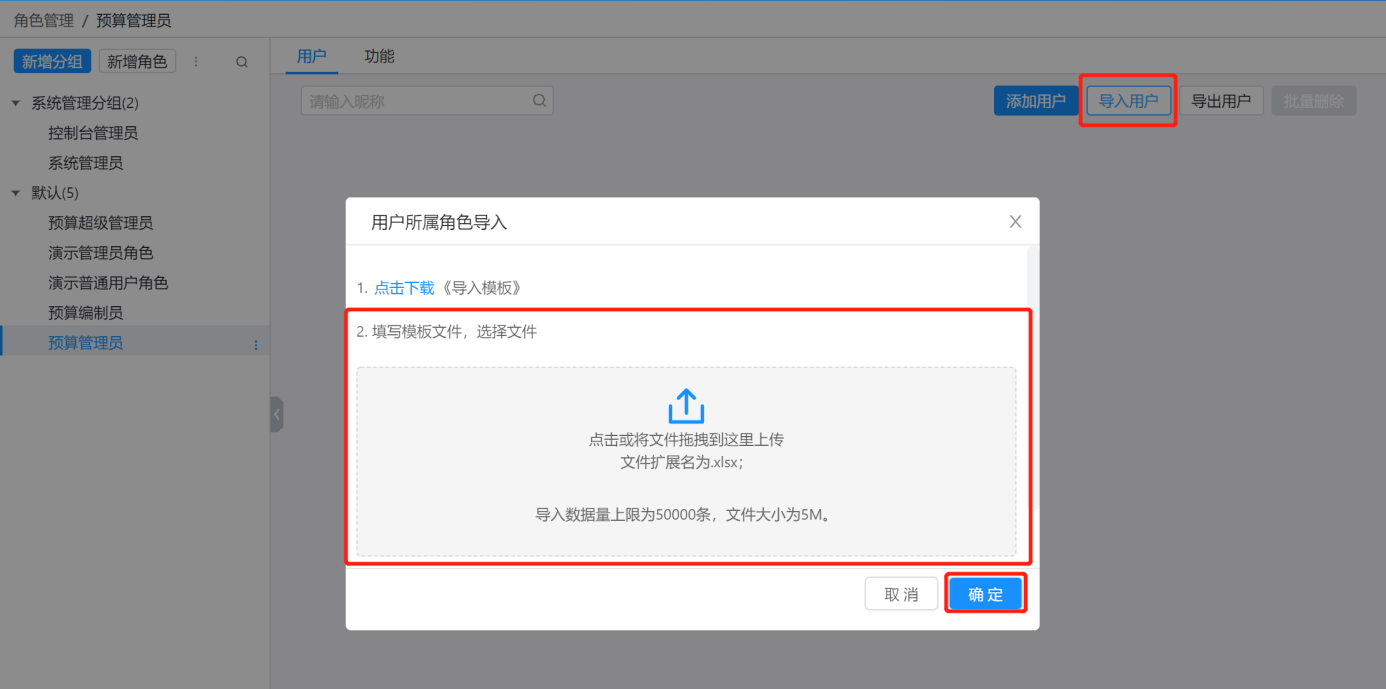Screen dimensions: 1386x689
Task: Collapse the left sidebar using the handle arrow
Action: pyautogui.click(x=277, y=414)
